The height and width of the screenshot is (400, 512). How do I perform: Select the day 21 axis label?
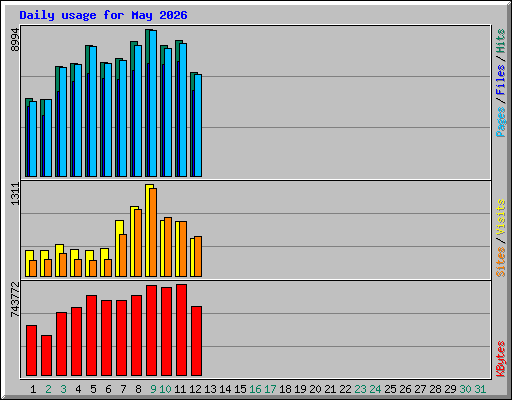click(330, 389)
